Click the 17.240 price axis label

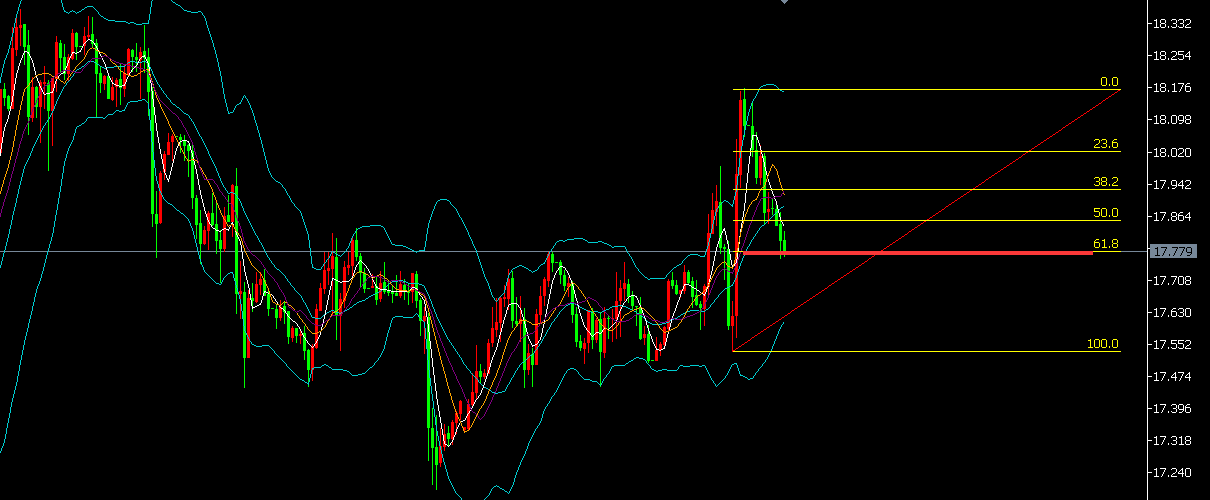[x=1172, y=472]
